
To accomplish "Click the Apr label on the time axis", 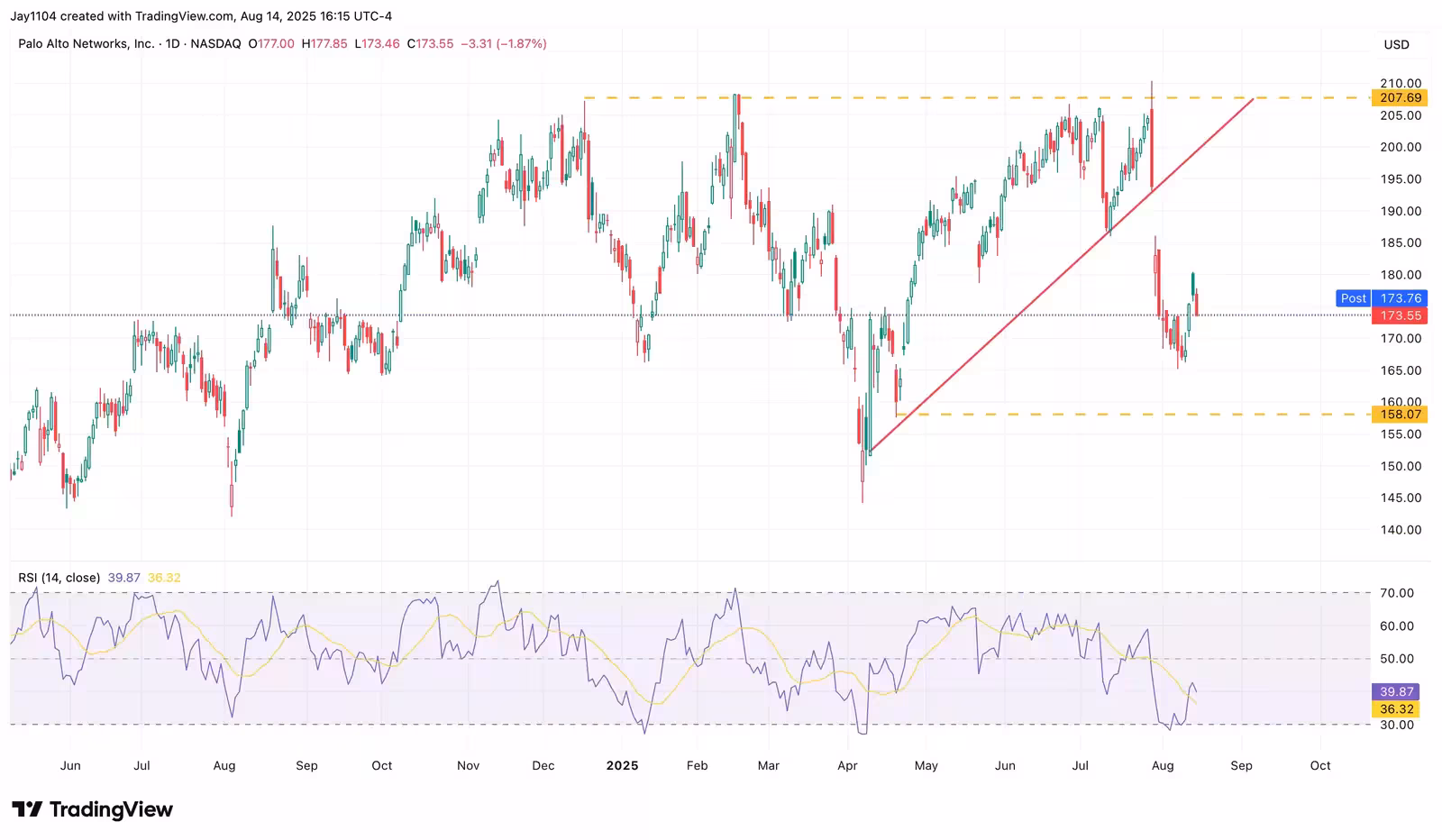I will pos(847,765).
